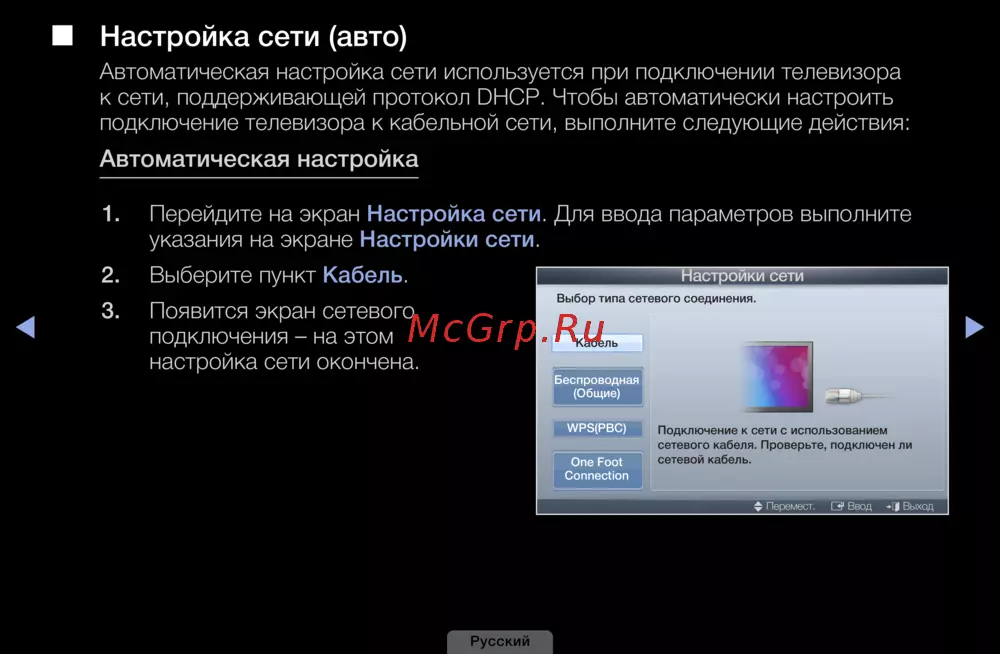Image resolution: width=1000 pixels, height=654 pixels.
Task: Click the Кабель link in step 2
Action: [362, 275]
